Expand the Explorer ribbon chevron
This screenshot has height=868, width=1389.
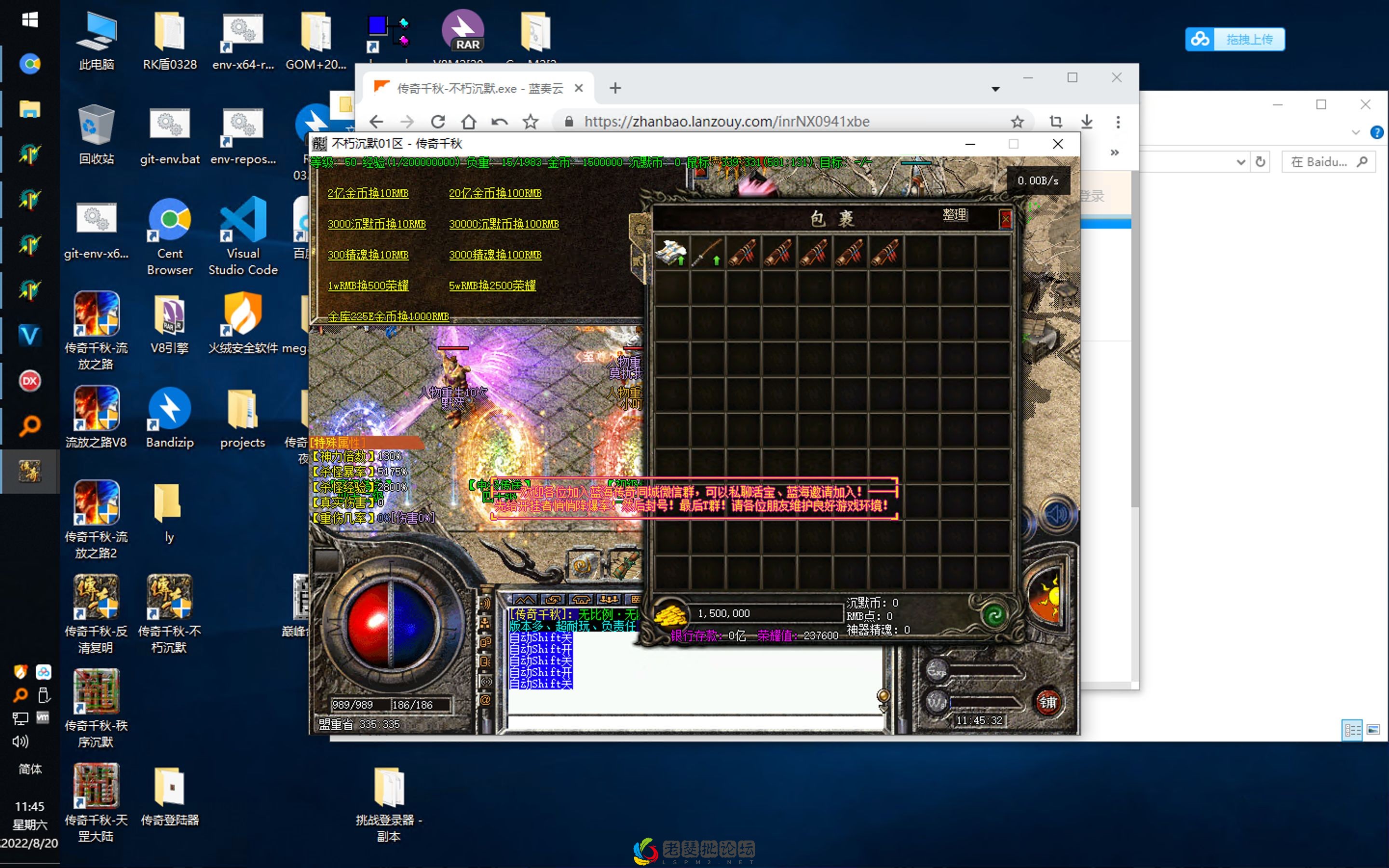tap(1356, 133)
